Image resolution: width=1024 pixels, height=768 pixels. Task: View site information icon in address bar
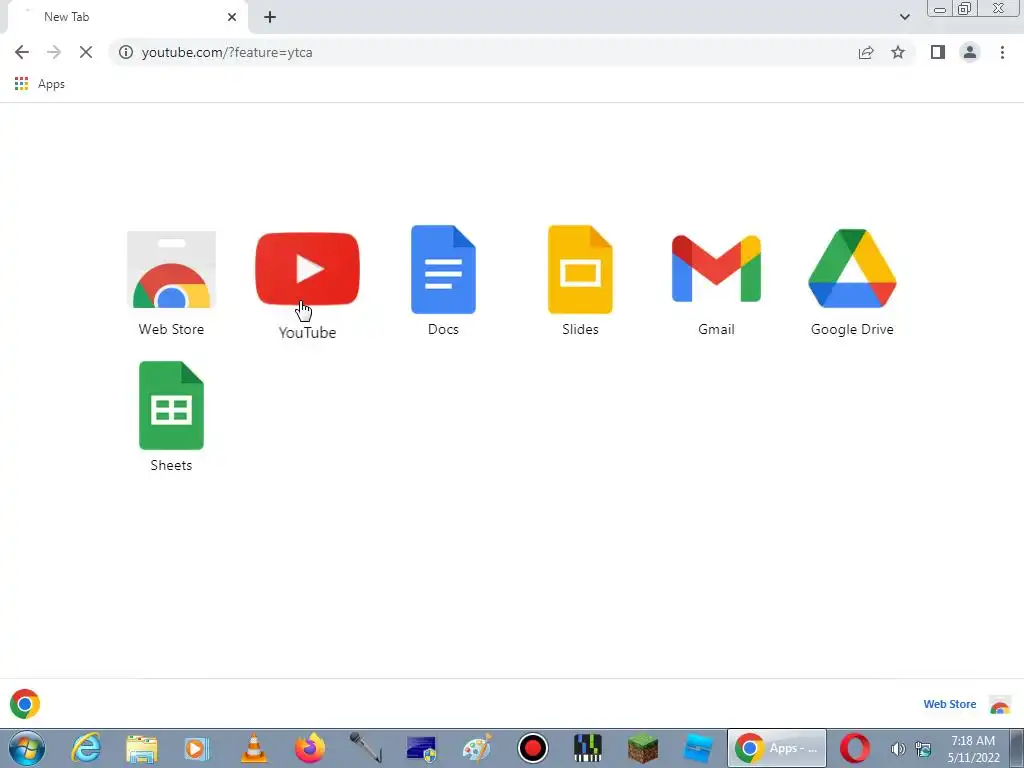[x=126, y=52]
